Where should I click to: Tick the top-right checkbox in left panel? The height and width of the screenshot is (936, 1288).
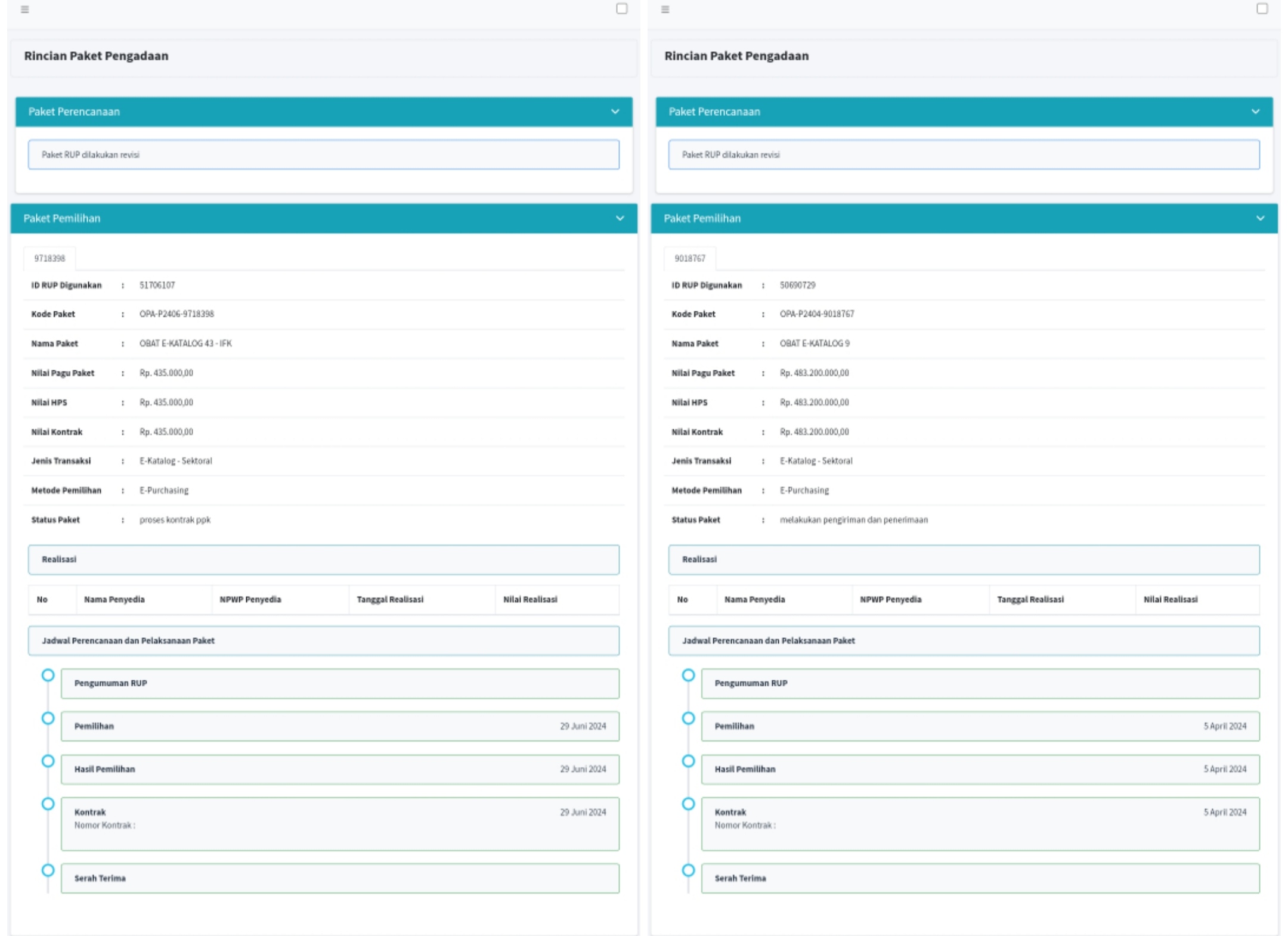click(x=621, y=8)
